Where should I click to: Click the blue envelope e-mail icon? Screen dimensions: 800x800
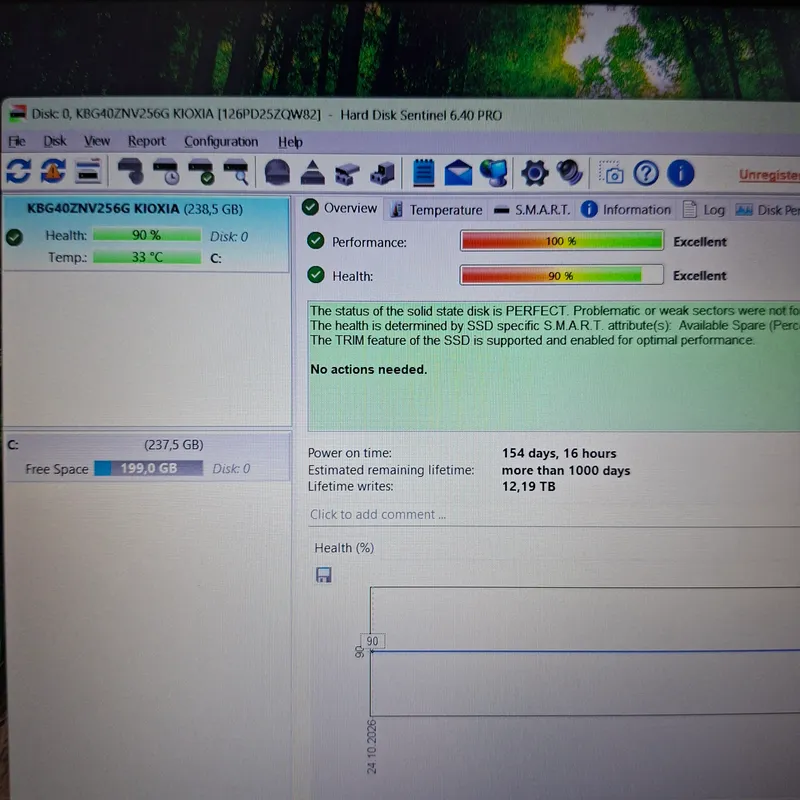[458, 172]
